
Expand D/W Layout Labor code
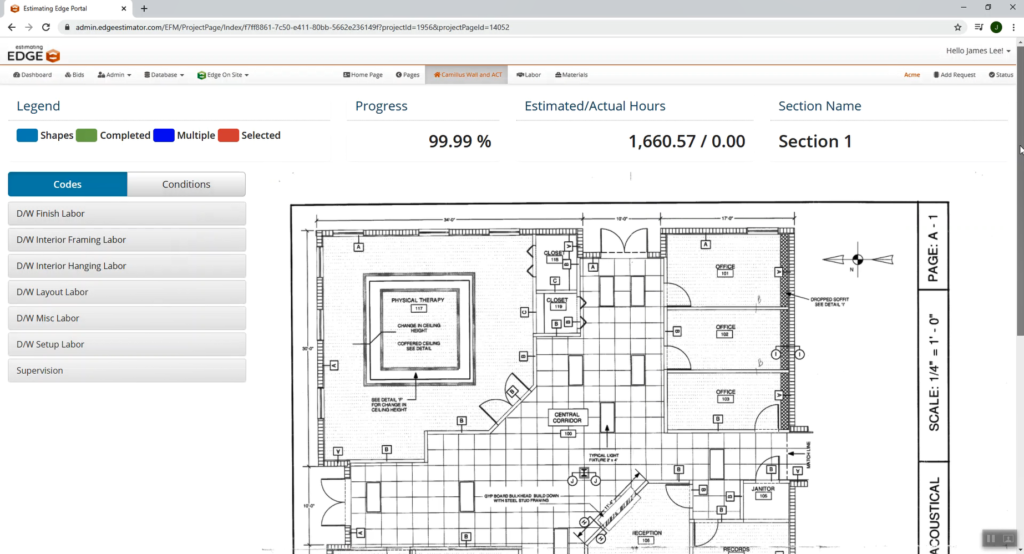(127, 292)
